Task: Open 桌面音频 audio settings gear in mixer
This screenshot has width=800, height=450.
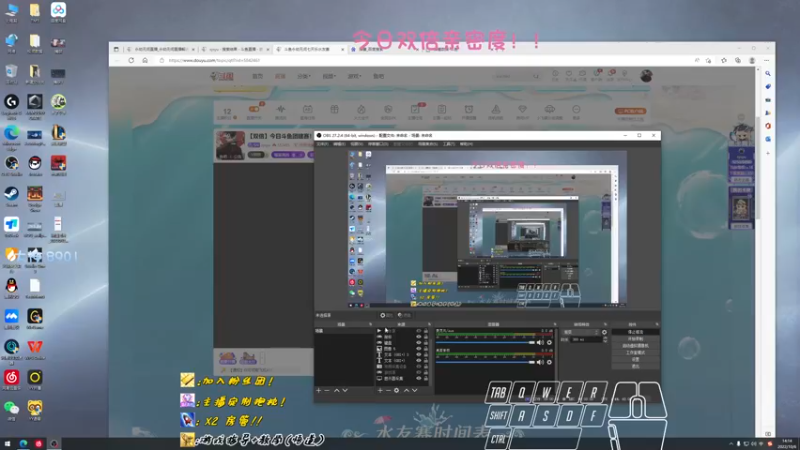Action: [x=549, y=362]
